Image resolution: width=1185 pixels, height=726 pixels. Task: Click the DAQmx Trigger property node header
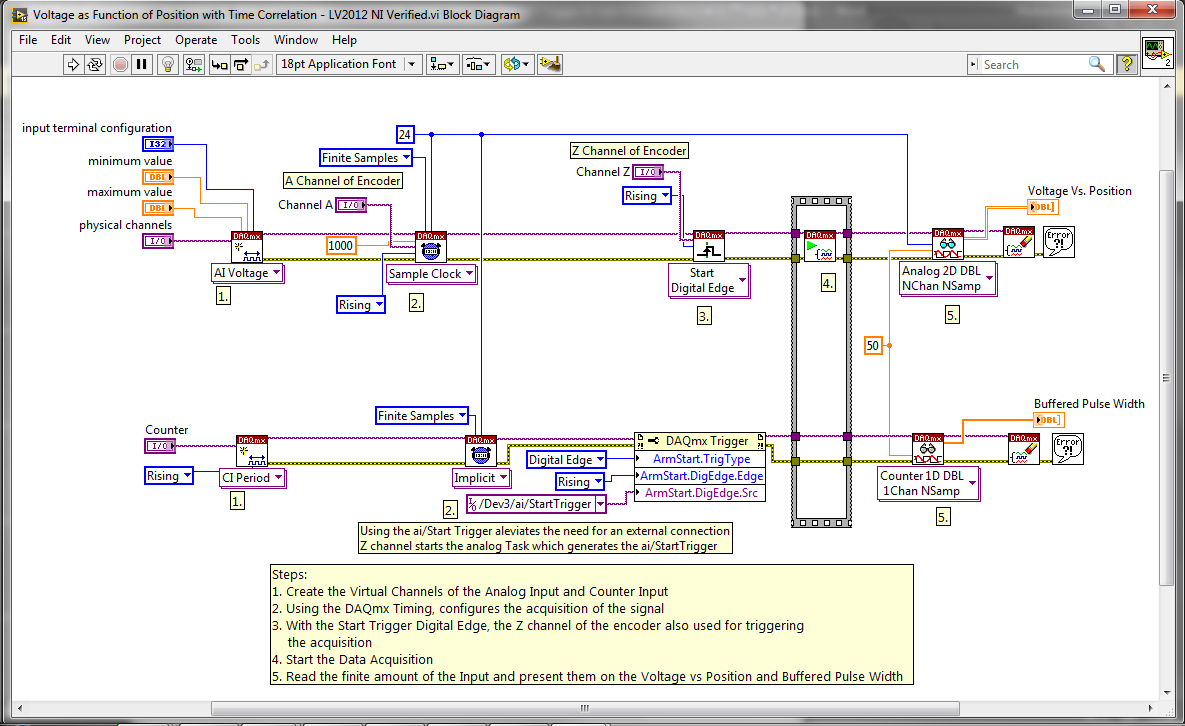click(700, 440)
